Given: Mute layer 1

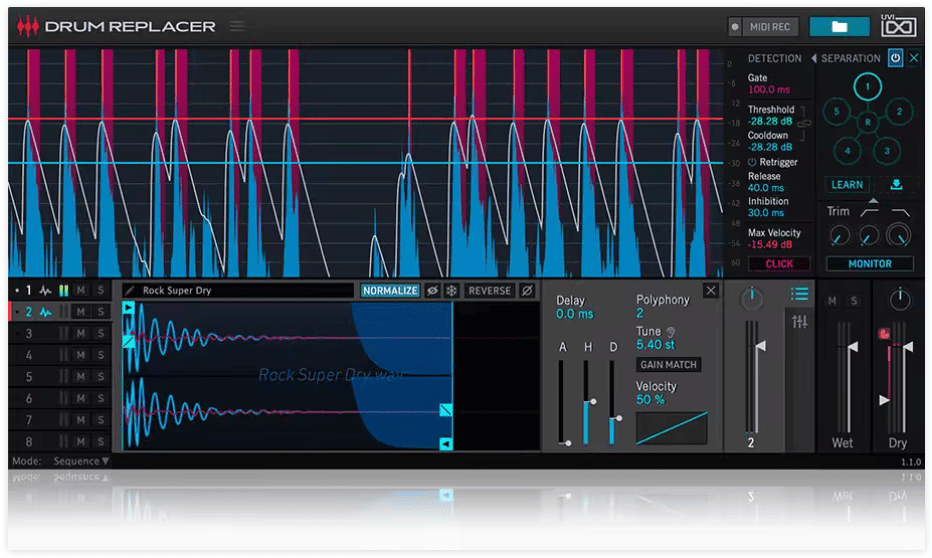Looking at the screenshot, I should coord(81,291).
